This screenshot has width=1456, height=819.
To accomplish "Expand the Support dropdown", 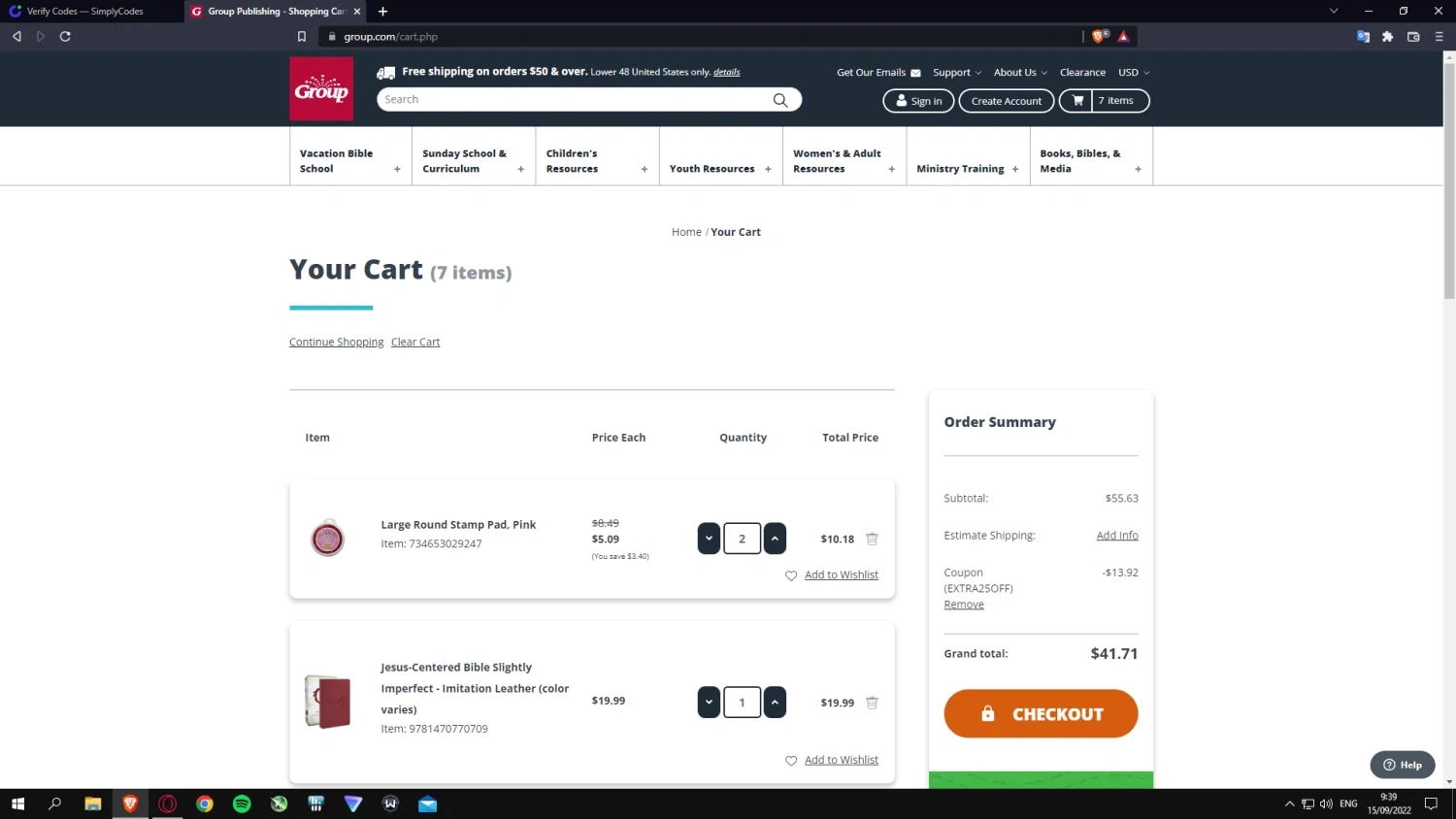I will pyautogui.click(x=957, y=73).
